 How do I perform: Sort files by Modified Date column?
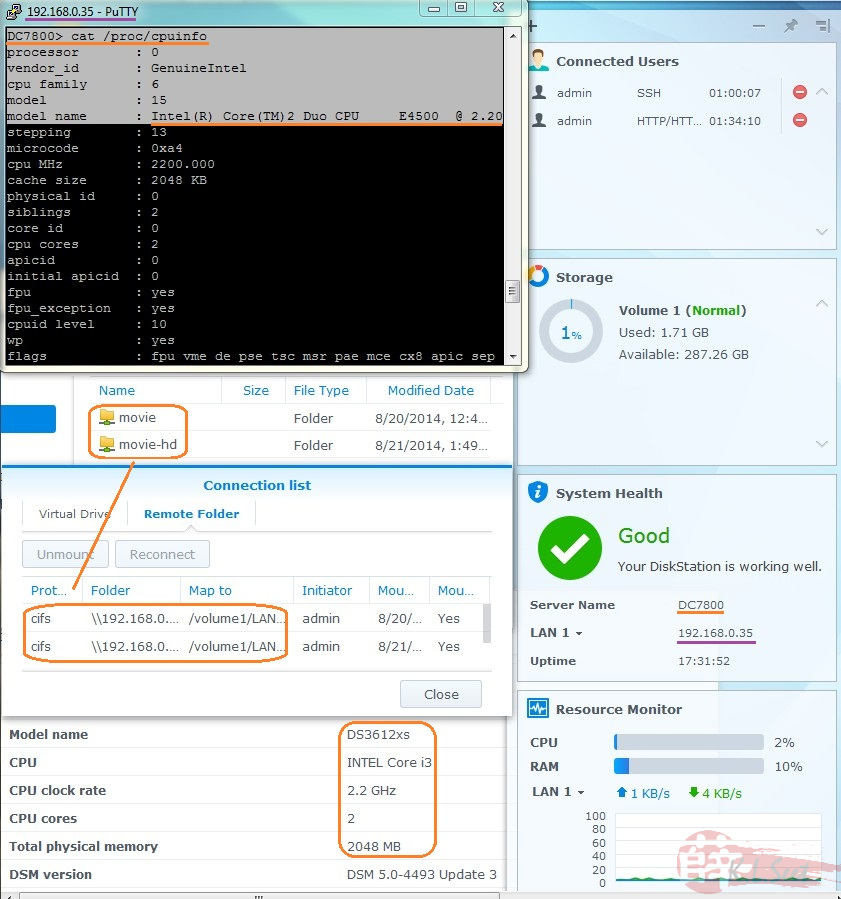tap(431, 390)
